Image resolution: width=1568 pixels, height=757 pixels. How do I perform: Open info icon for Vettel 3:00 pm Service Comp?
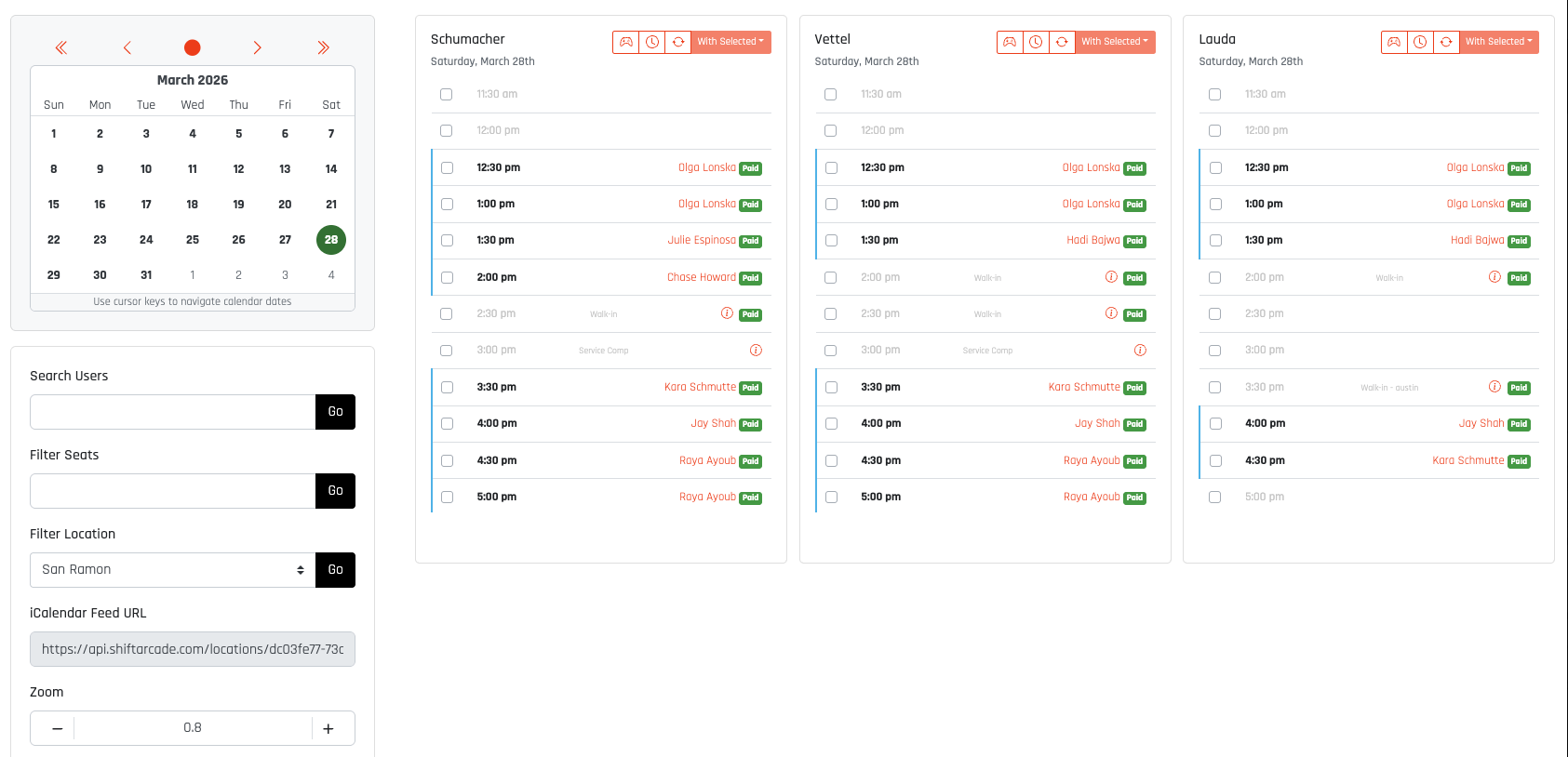[1140, 351]
